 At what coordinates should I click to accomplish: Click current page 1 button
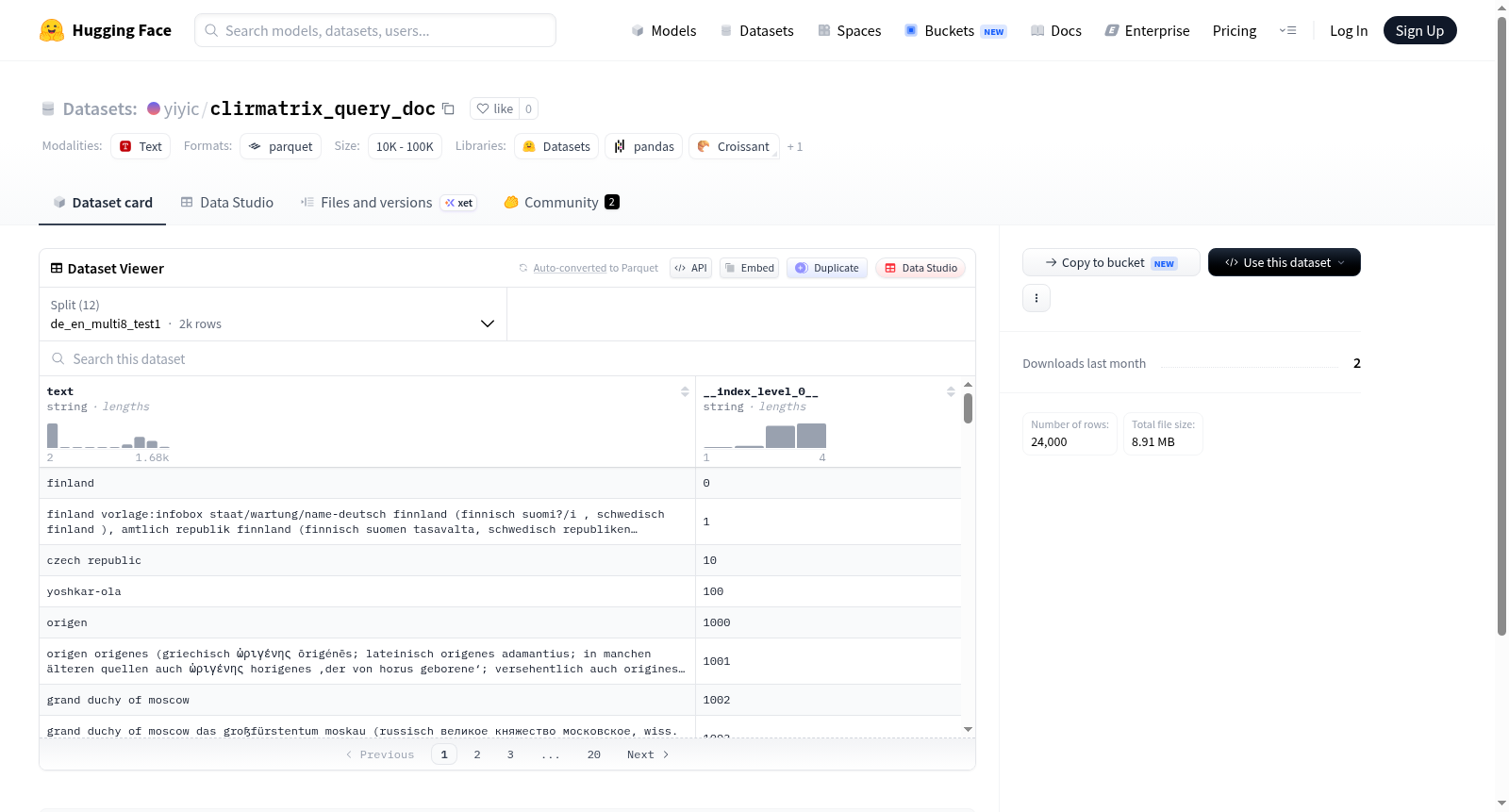tap(444, 754)
